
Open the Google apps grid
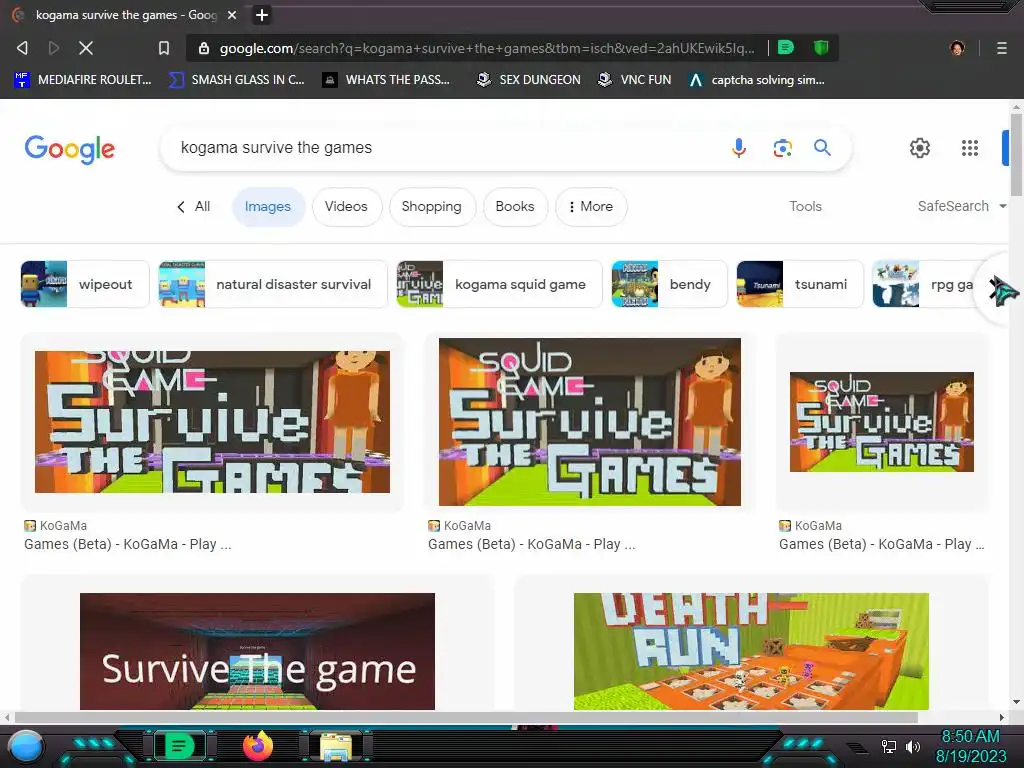pyautogui.click(x=970, y=148)
